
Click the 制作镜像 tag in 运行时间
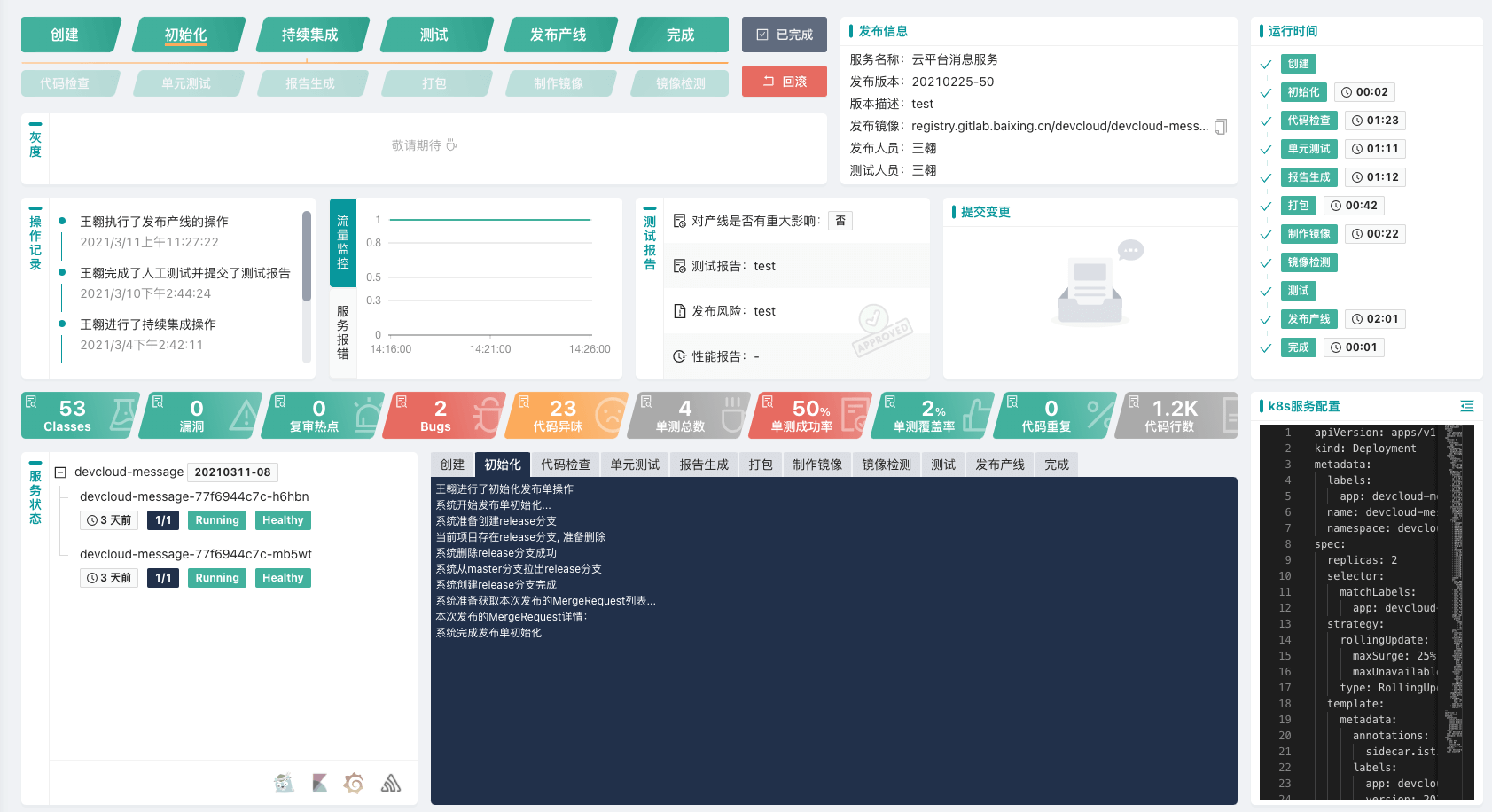tap(1309, 234)
